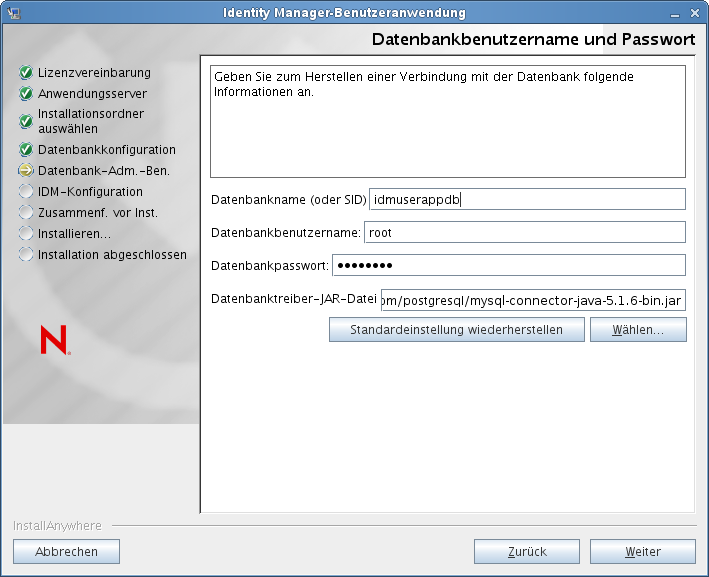709x577 pixels.
Task: Click the yellow arrow icon beside Datenbank-Adm.-Ben.
Action: tap(26, 170)
